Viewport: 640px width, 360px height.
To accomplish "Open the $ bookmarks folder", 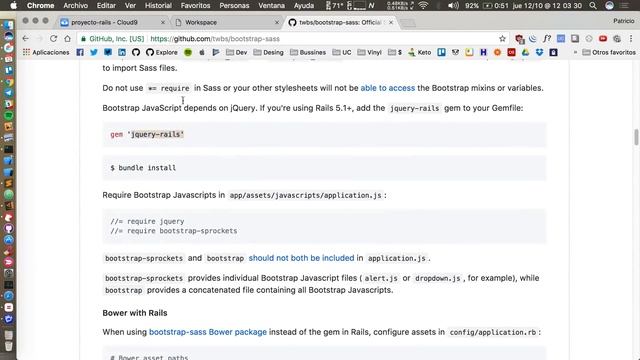I will tap(395, 52).
